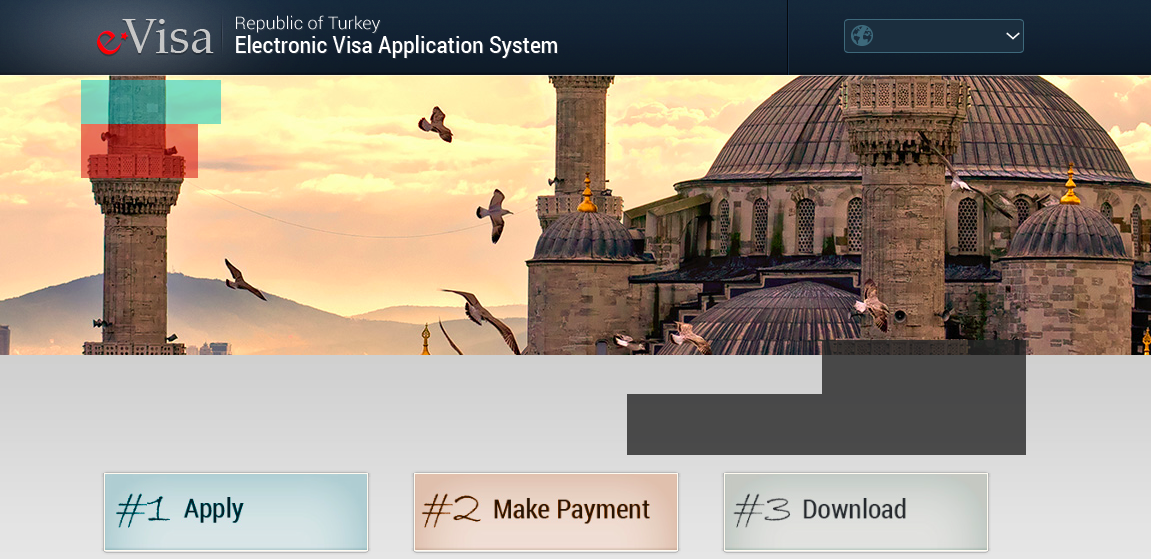
Task: Click the red e-Visa logo
Action: [x=155, y=37]
